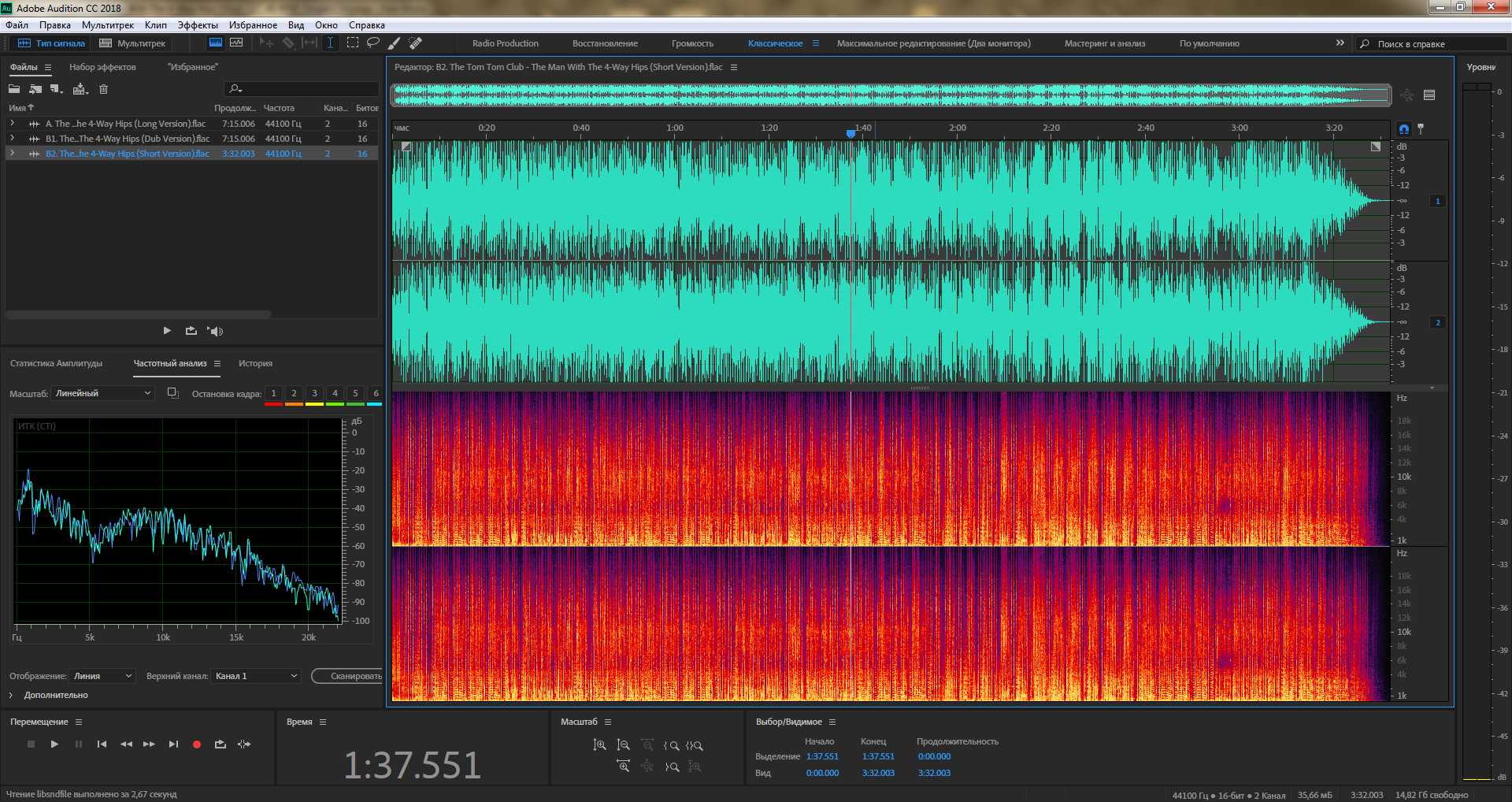
Task: Expand the workspace overflow double-arrow
Action: (x=1340, y=43)
